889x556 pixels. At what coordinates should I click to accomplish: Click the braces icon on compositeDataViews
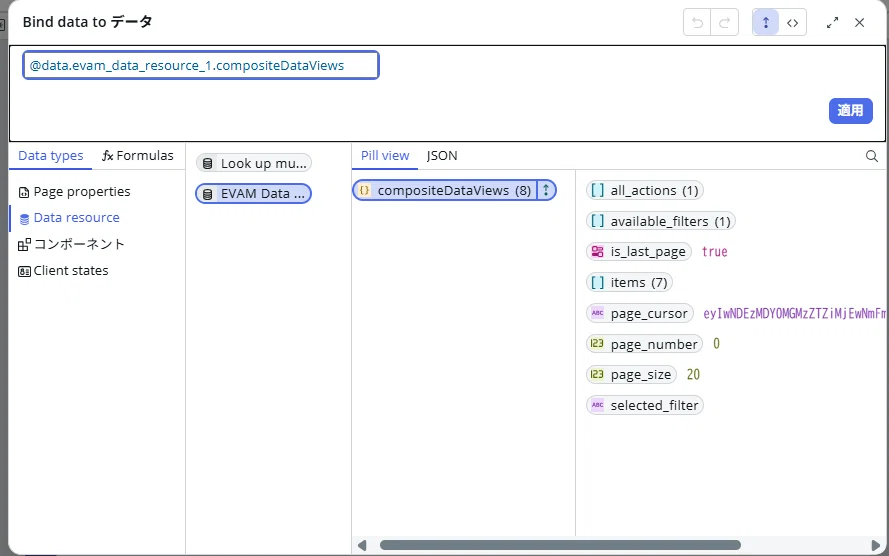point(365,190)
